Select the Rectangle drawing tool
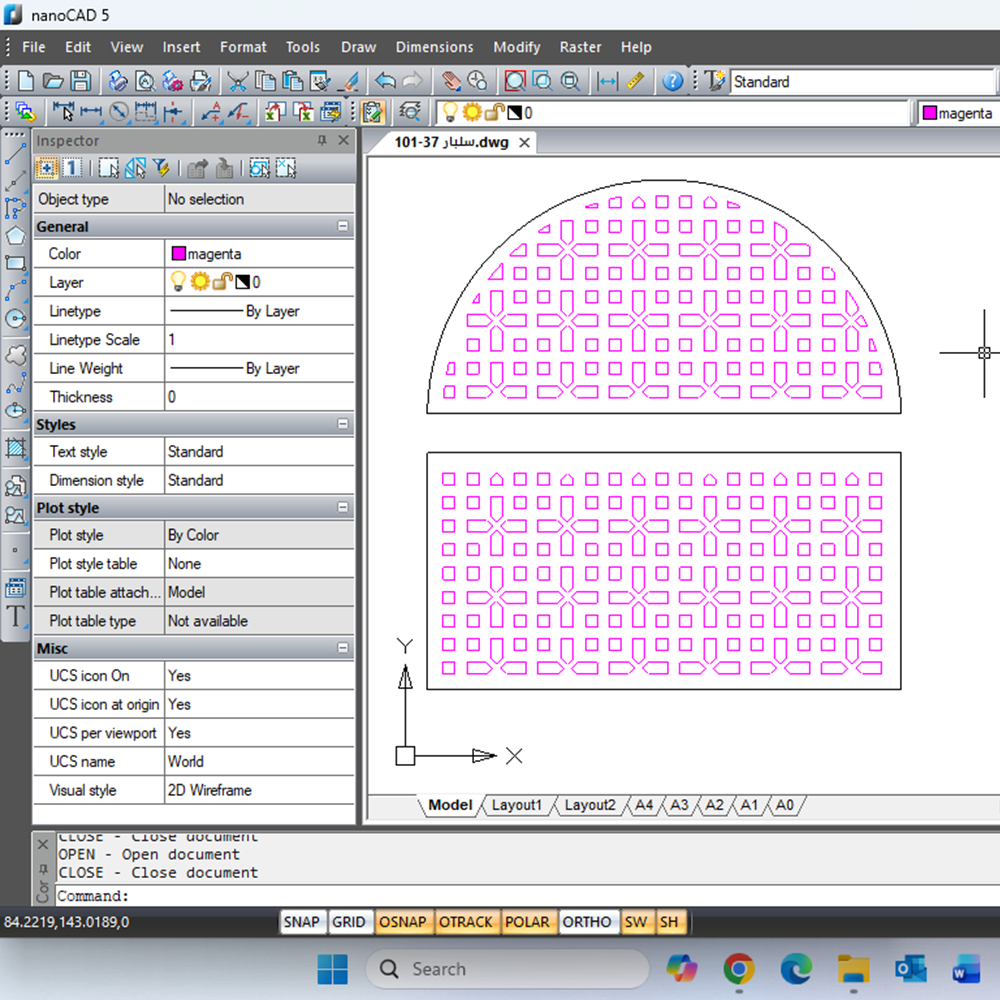This screenshot has width=1000, height=1000. pos(15,264)
